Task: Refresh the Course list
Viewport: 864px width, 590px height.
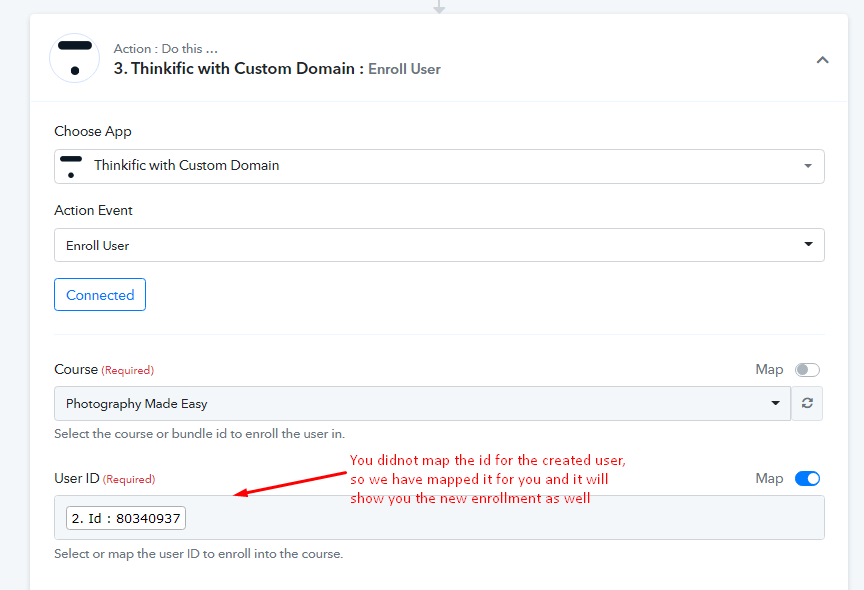Action: [807, 403]
